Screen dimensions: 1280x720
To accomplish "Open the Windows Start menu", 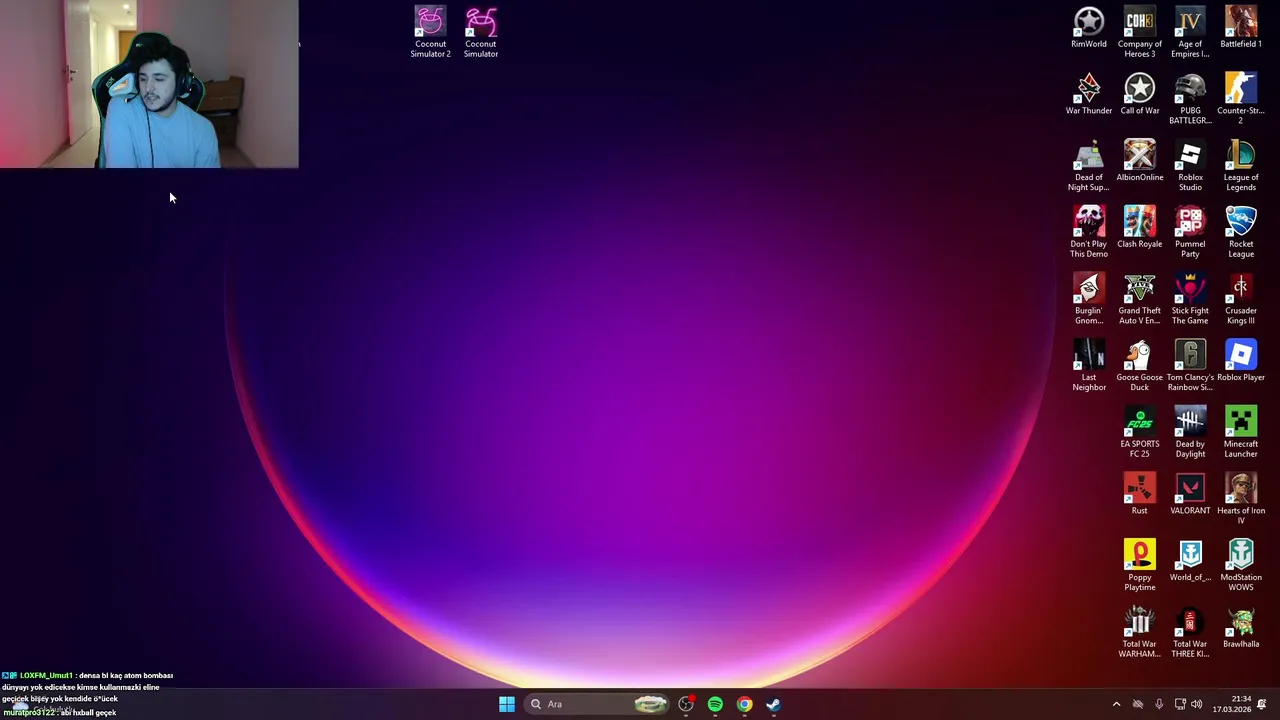I will 507,704.
